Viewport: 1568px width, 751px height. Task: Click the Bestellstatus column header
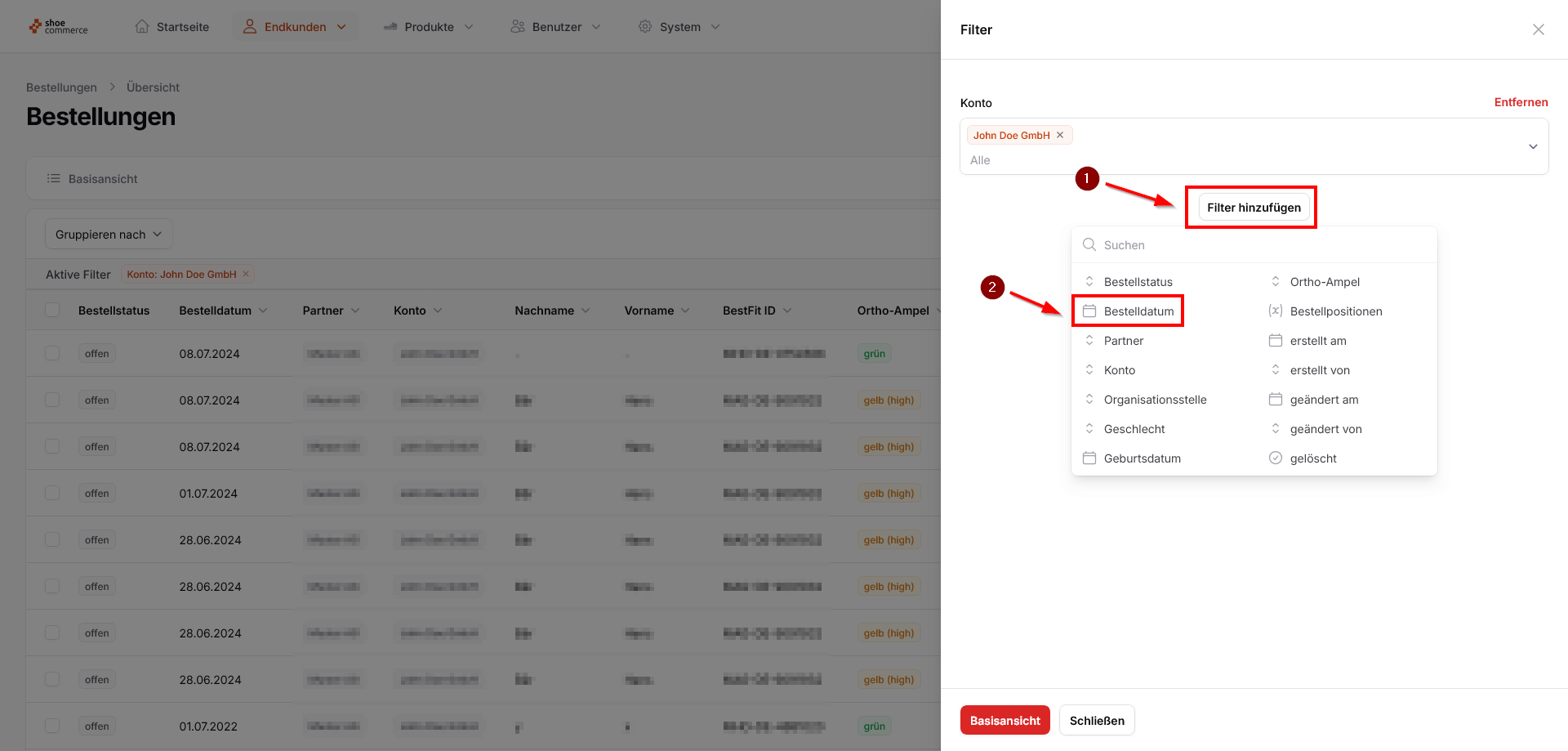pos(114,311)
